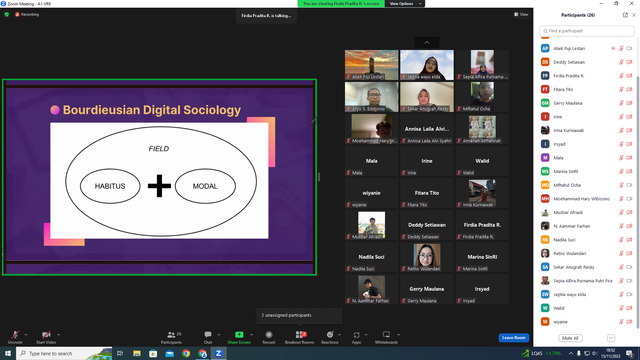The width and height of the screenshot is (640, 360).
Task: Open the Chat icon
Action: (x=208, y=335)
